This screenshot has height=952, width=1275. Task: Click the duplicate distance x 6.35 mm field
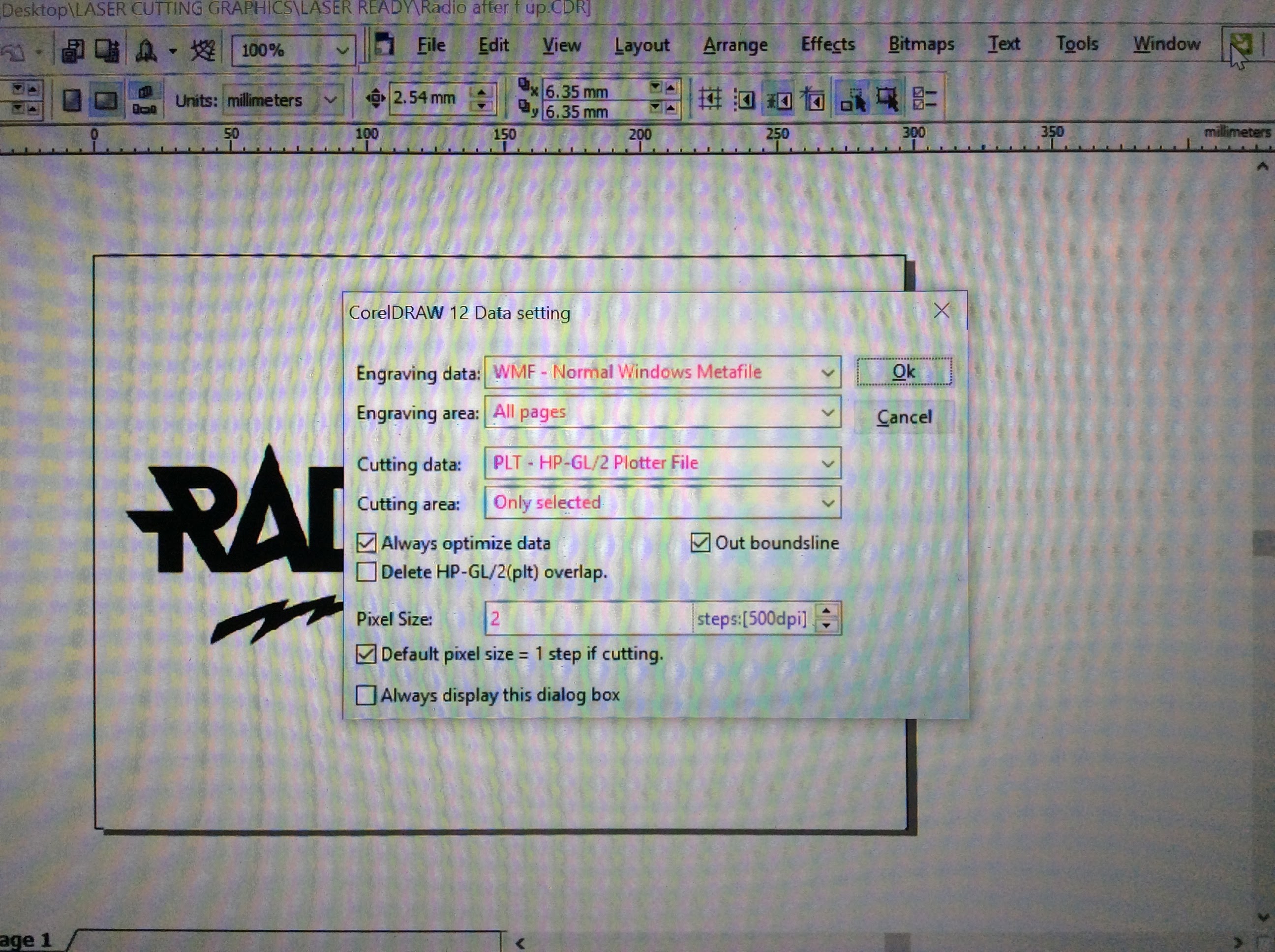[x=595, y=91]
